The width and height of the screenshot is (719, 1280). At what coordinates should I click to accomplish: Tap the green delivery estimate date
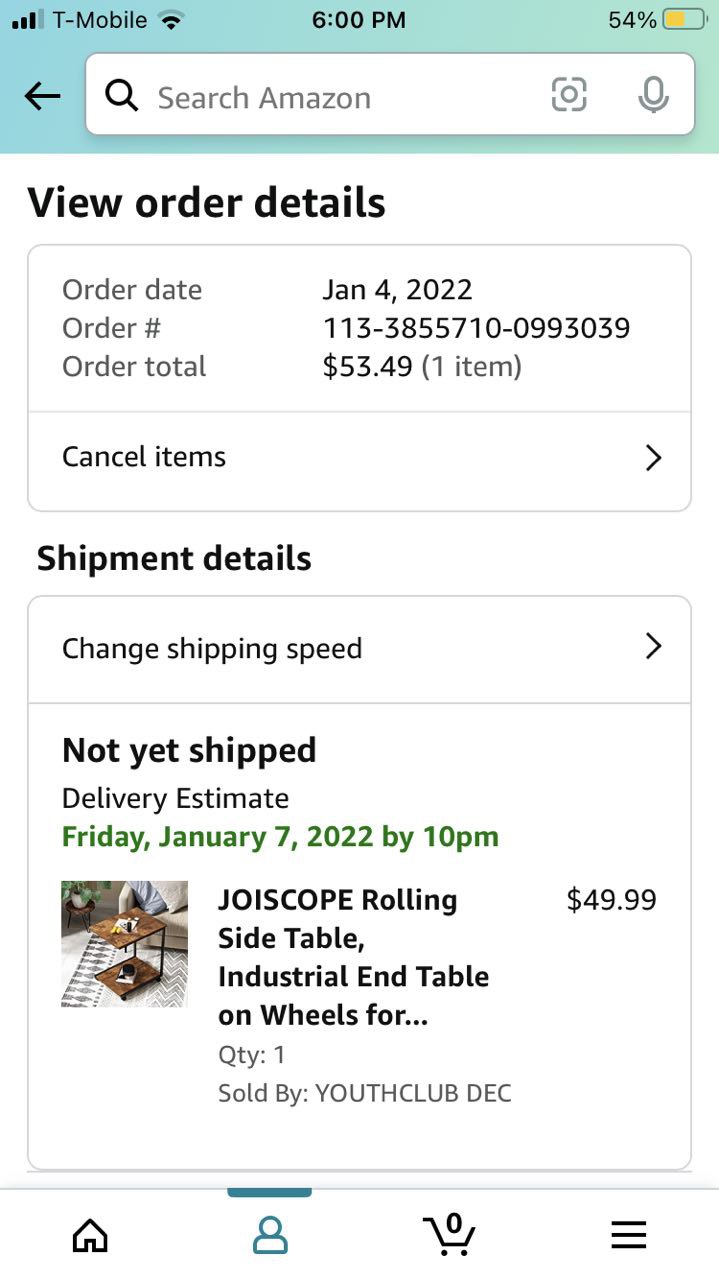[280, 837]
